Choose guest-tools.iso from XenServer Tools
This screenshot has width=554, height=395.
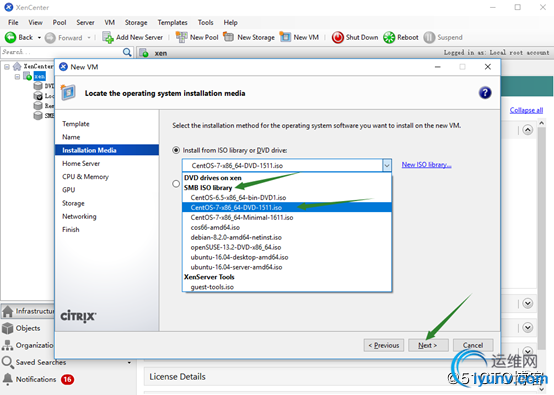(x=287, y=287)
